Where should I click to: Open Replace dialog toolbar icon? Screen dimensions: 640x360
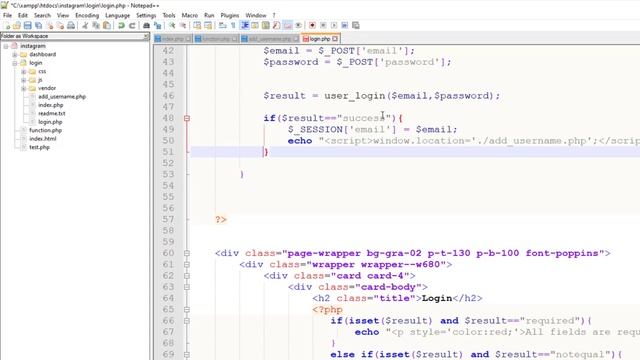click(158, 25)
